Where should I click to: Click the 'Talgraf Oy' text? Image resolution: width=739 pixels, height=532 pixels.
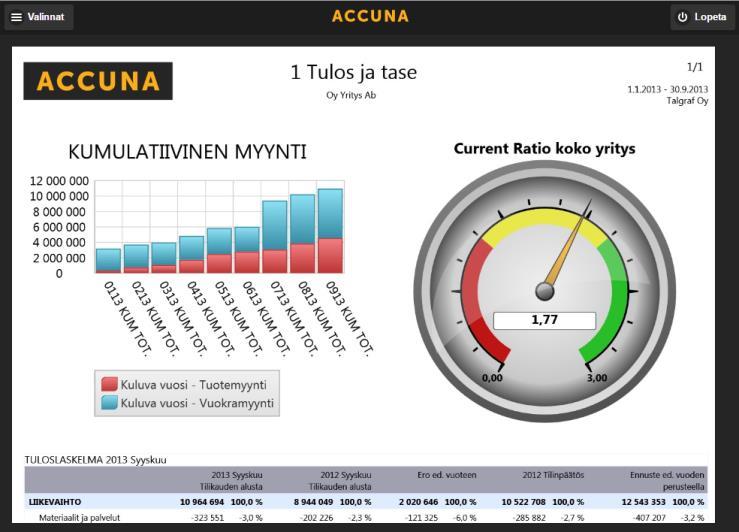pos(687,100)
